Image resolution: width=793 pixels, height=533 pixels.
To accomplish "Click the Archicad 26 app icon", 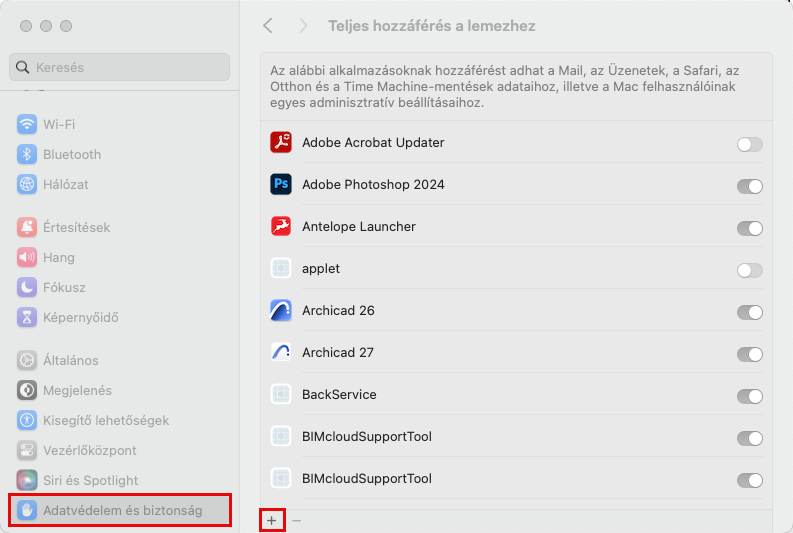I will pos(281,310).
